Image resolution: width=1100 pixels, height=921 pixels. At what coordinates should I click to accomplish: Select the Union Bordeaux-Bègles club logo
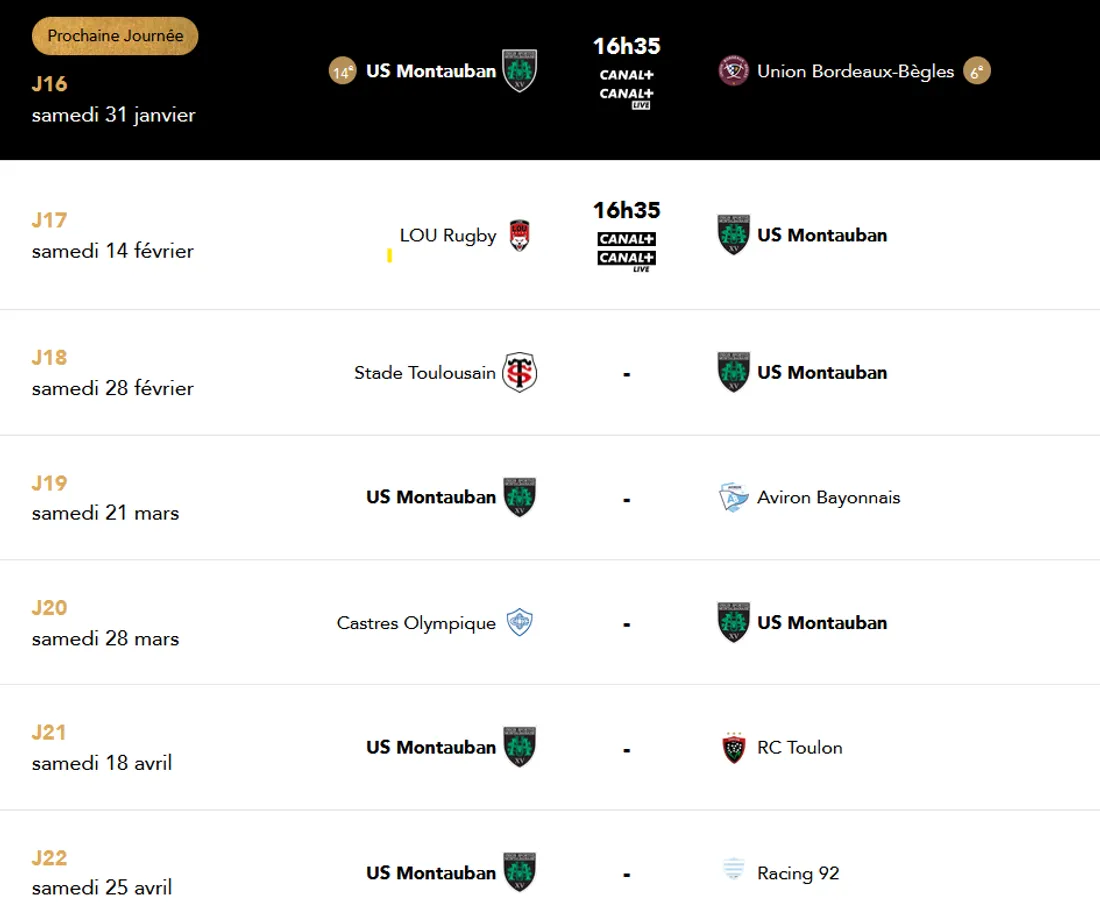[x=733, y=71]
